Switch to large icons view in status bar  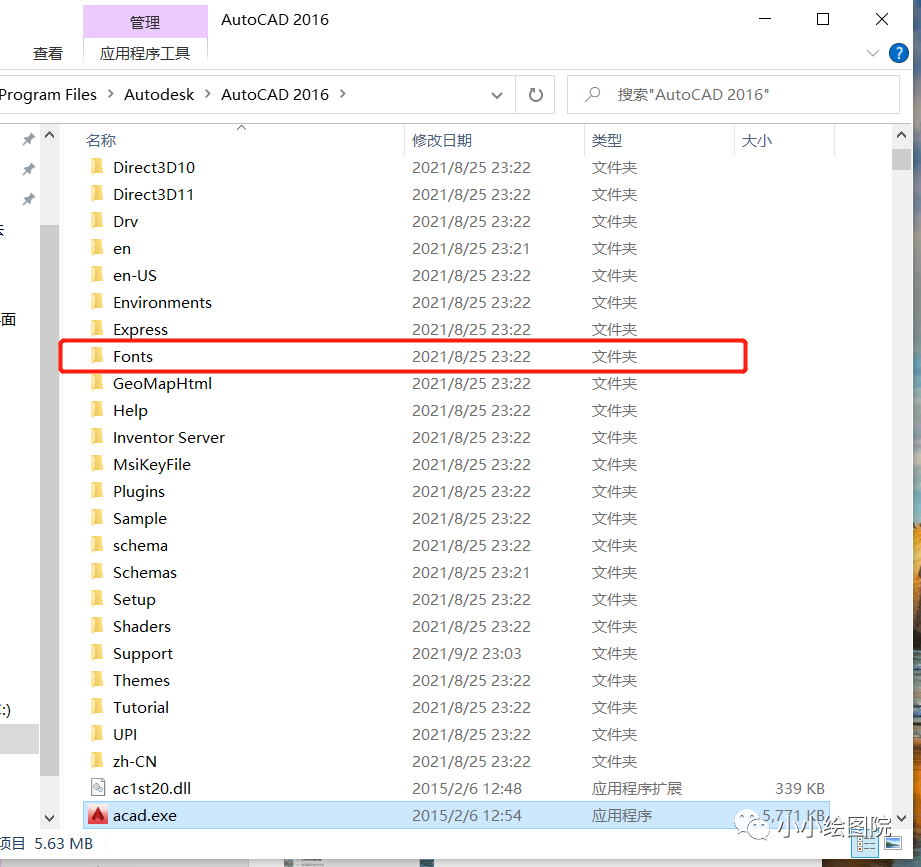pos(893,844)
